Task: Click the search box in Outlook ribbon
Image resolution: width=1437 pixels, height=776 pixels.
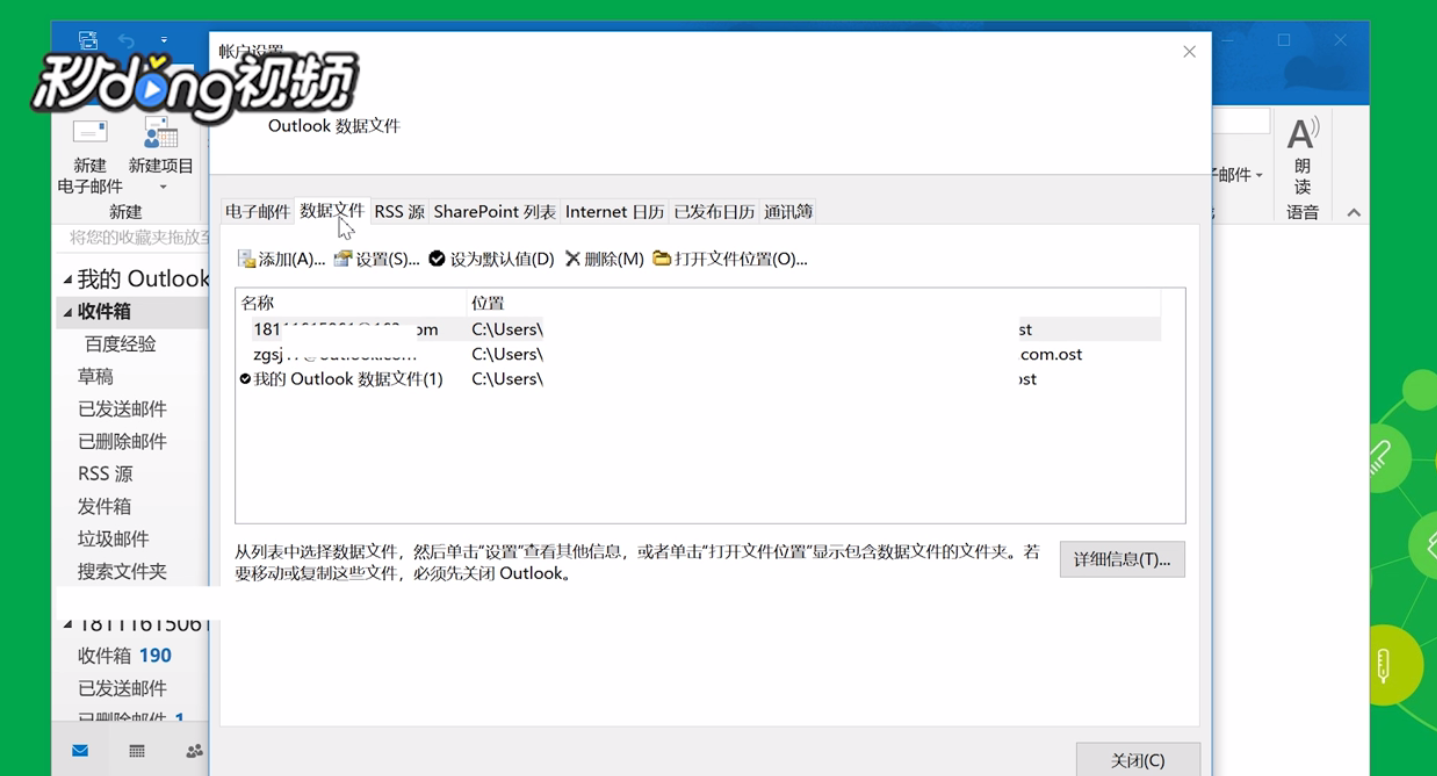Action: coord(1241,121)
